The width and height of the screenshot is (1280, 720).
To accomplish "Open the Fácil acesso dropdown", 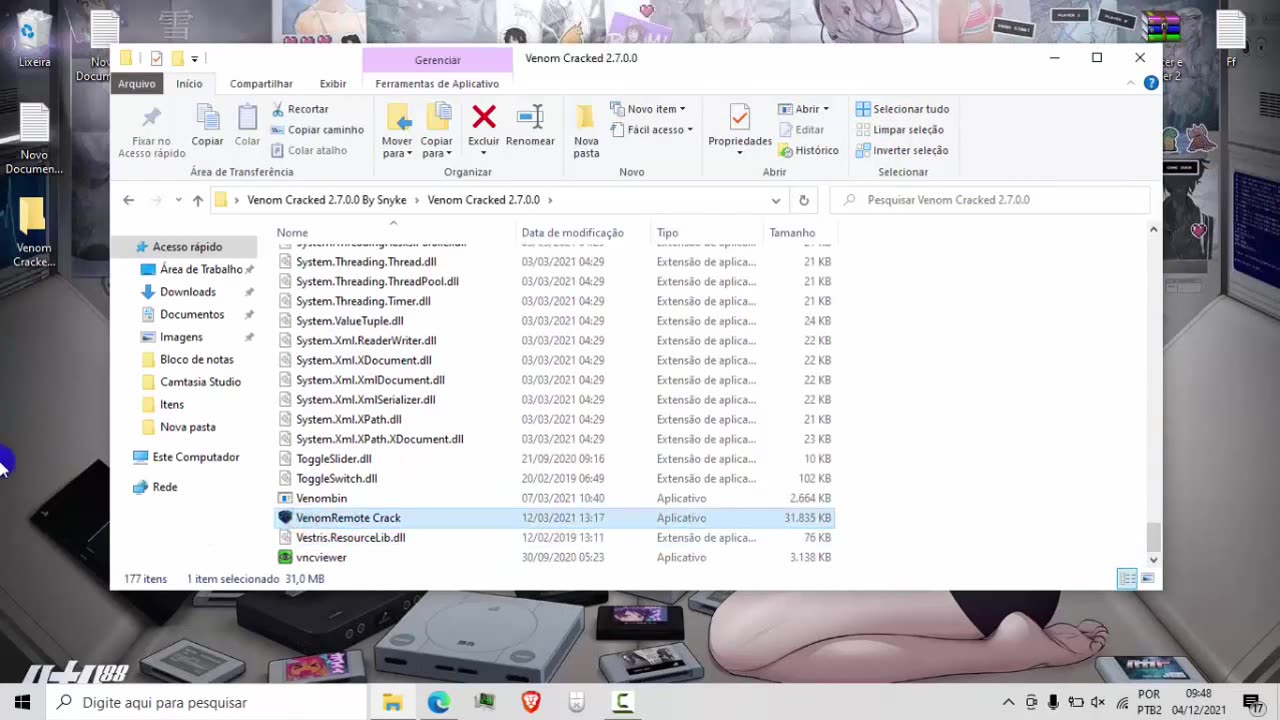I will click(651, 130).
